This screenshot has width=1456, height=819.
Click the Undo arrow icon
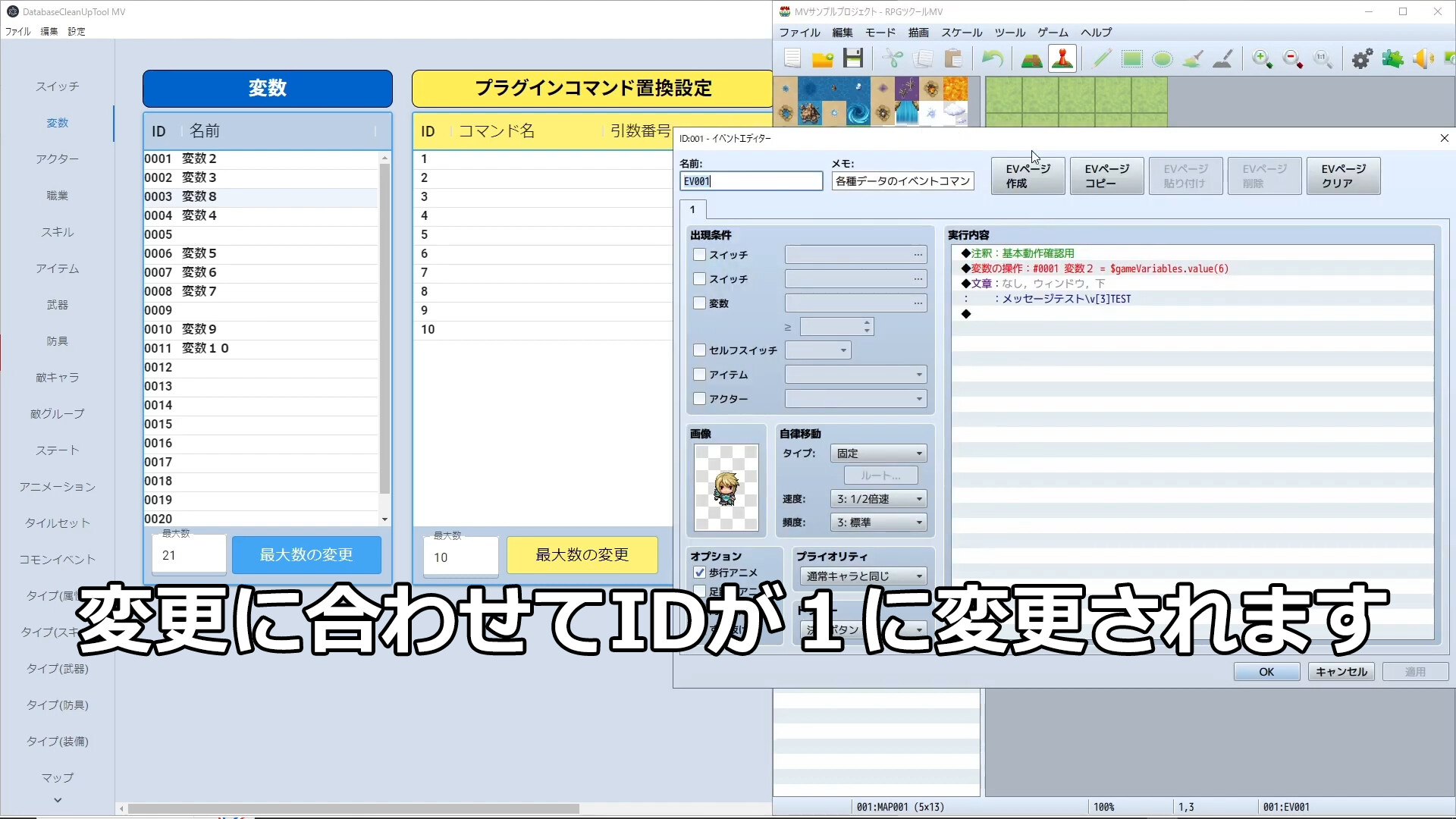(x=992, y=58)
